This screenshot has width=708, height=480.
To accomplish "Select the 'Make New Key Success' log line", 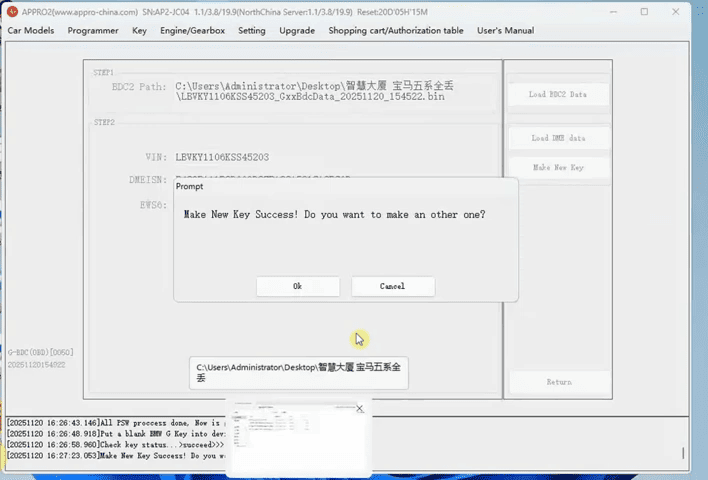I will pos(110,455).
